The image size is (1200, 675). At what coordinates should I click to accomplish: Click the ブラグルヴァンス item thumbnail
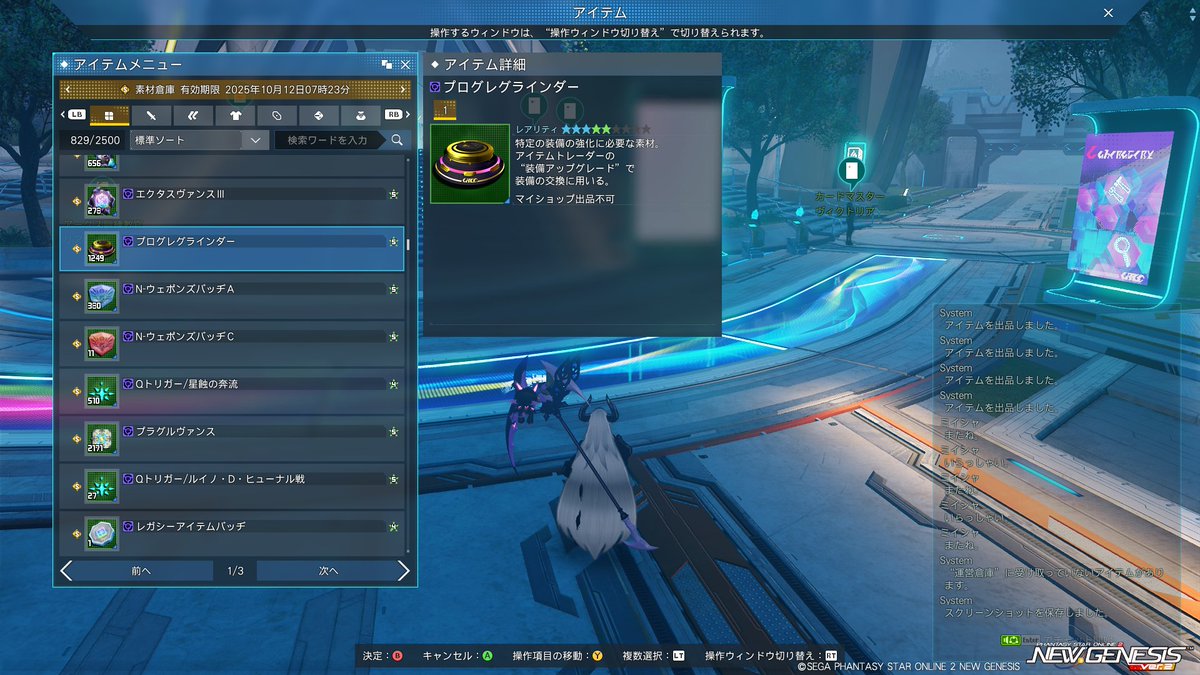102,438
